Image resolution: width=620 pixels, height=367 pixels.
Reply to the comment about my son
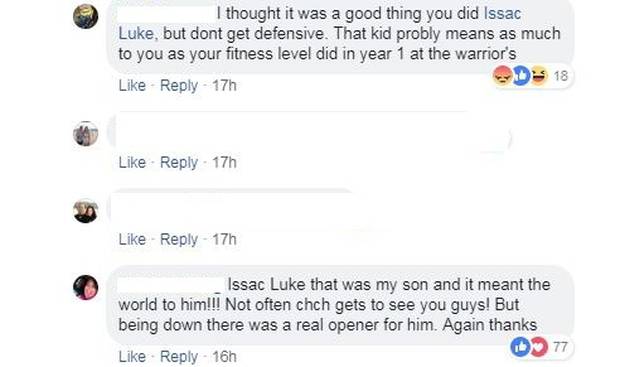(179, 356)
